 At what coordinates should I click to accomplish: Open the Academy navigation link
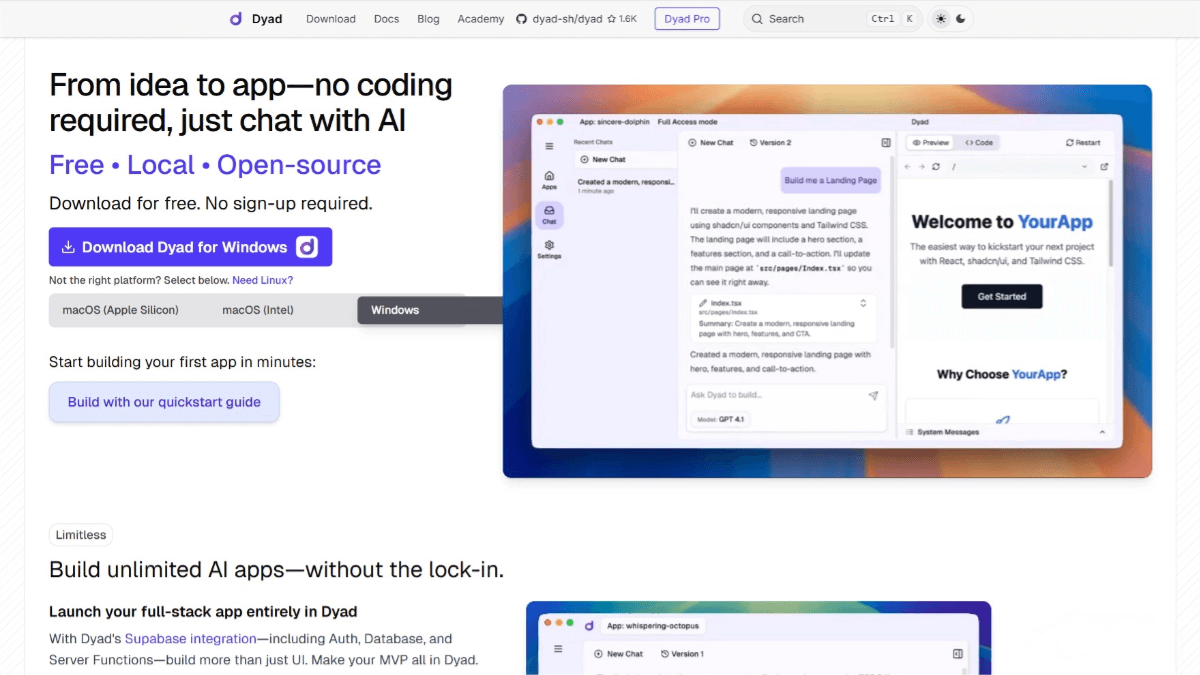point(480,19)
